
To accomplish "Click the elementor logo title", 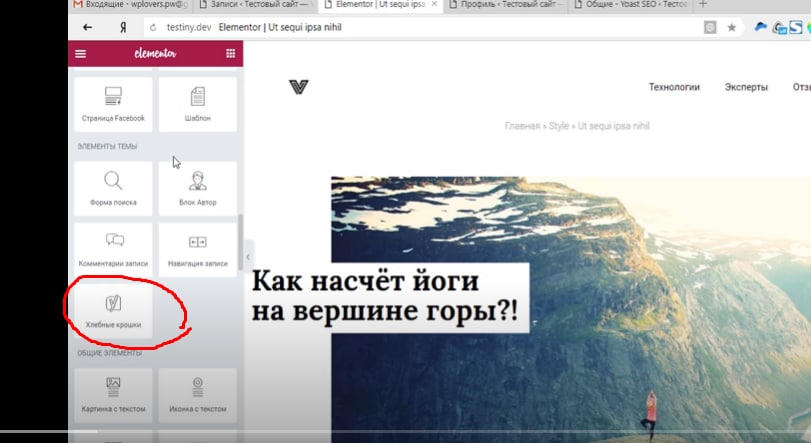I will coord(155,53).
